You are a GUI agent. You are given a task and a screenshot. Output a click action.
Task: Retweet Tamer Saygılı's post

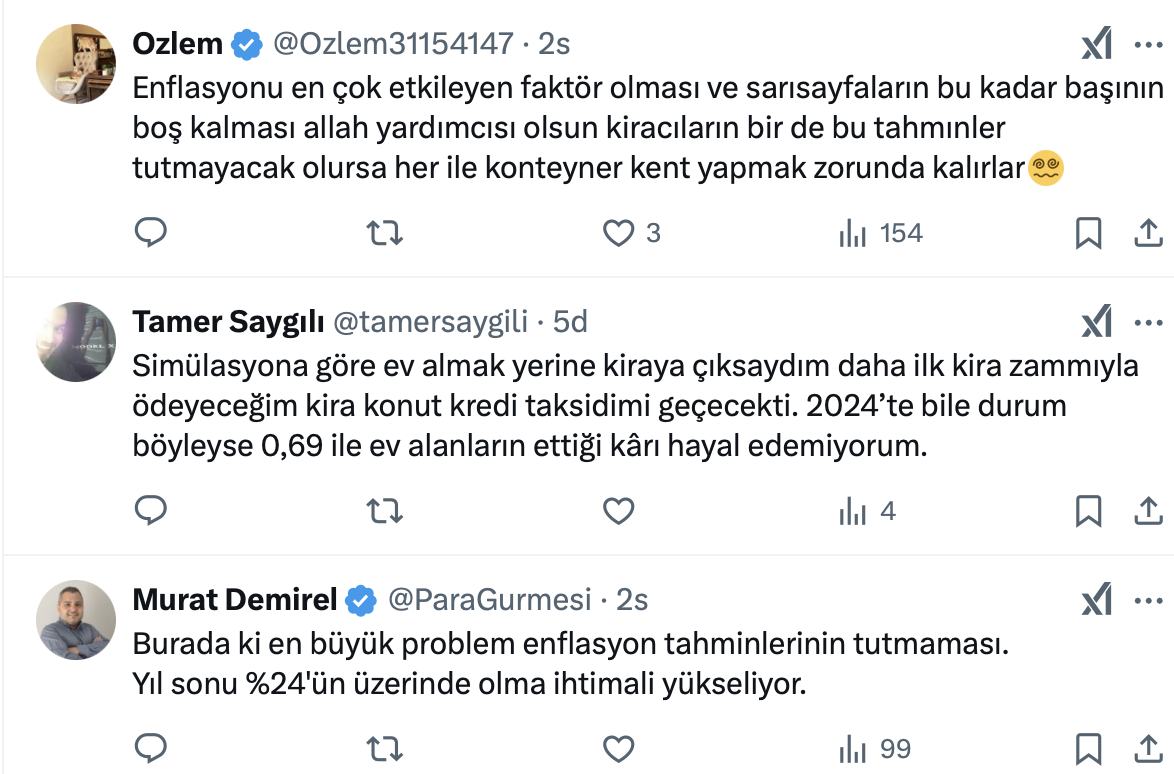tap(385, 511)
